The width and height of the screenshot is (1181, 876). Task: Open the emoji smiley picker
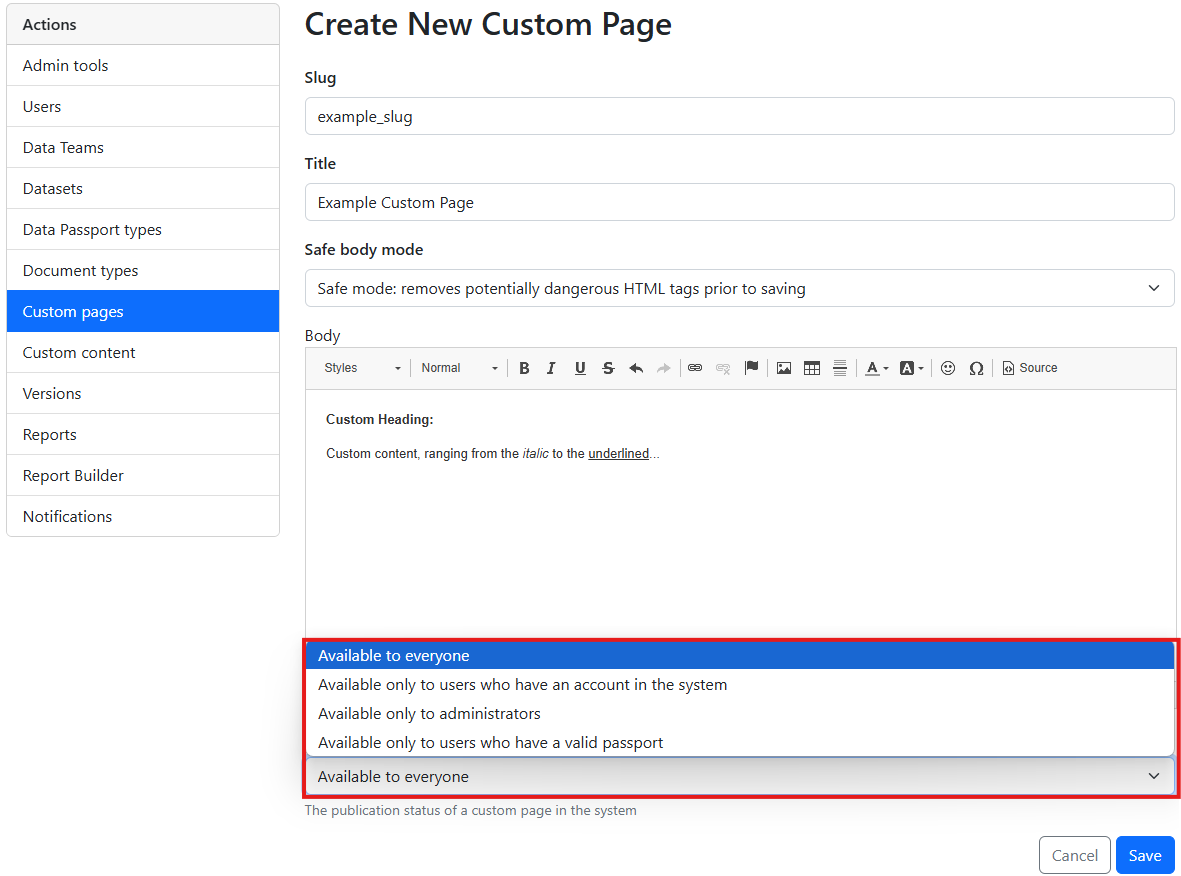pos(948,368)
